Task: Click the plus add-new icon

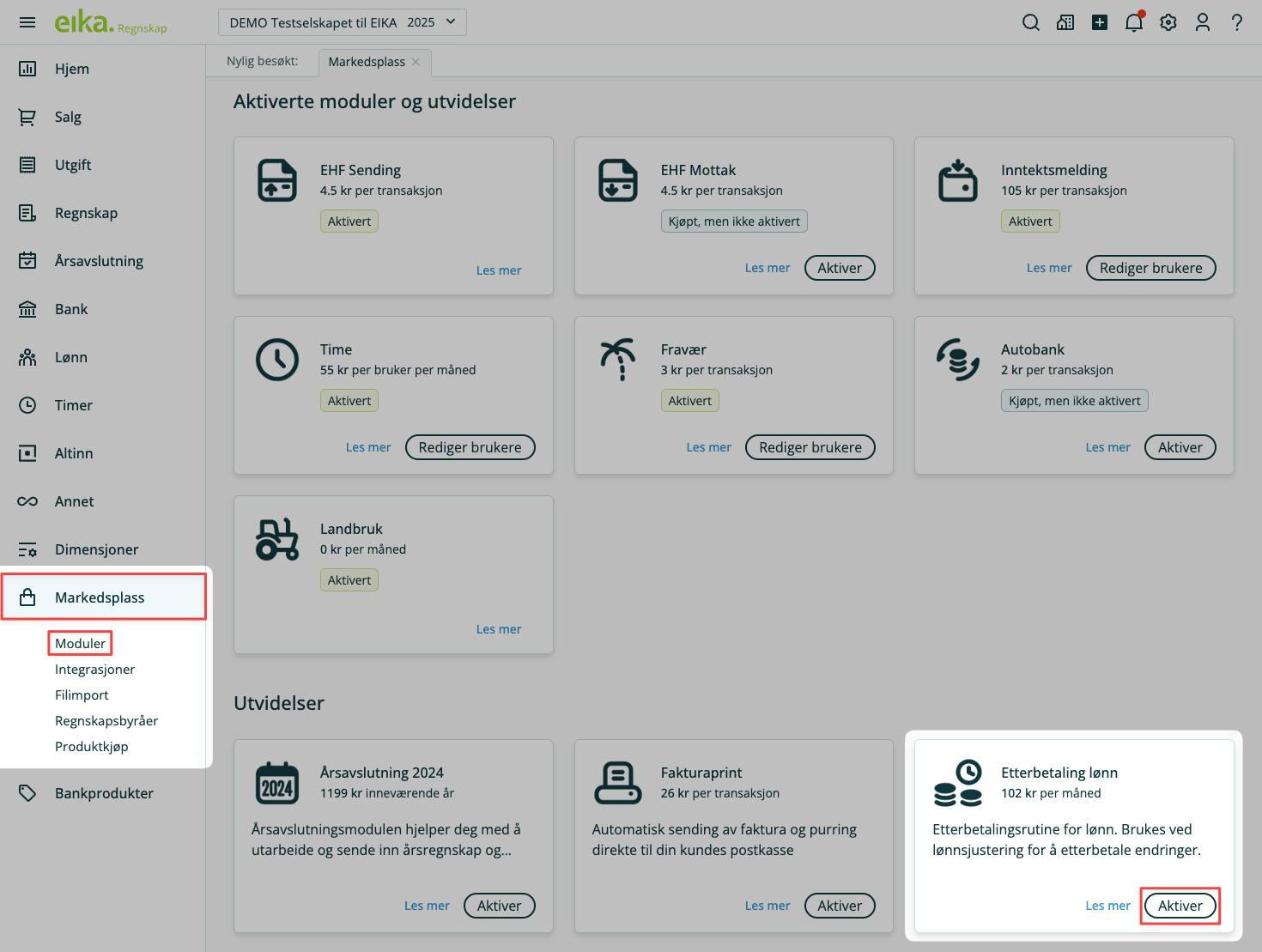Action: pyautogui.click(x=1100, y=22)
